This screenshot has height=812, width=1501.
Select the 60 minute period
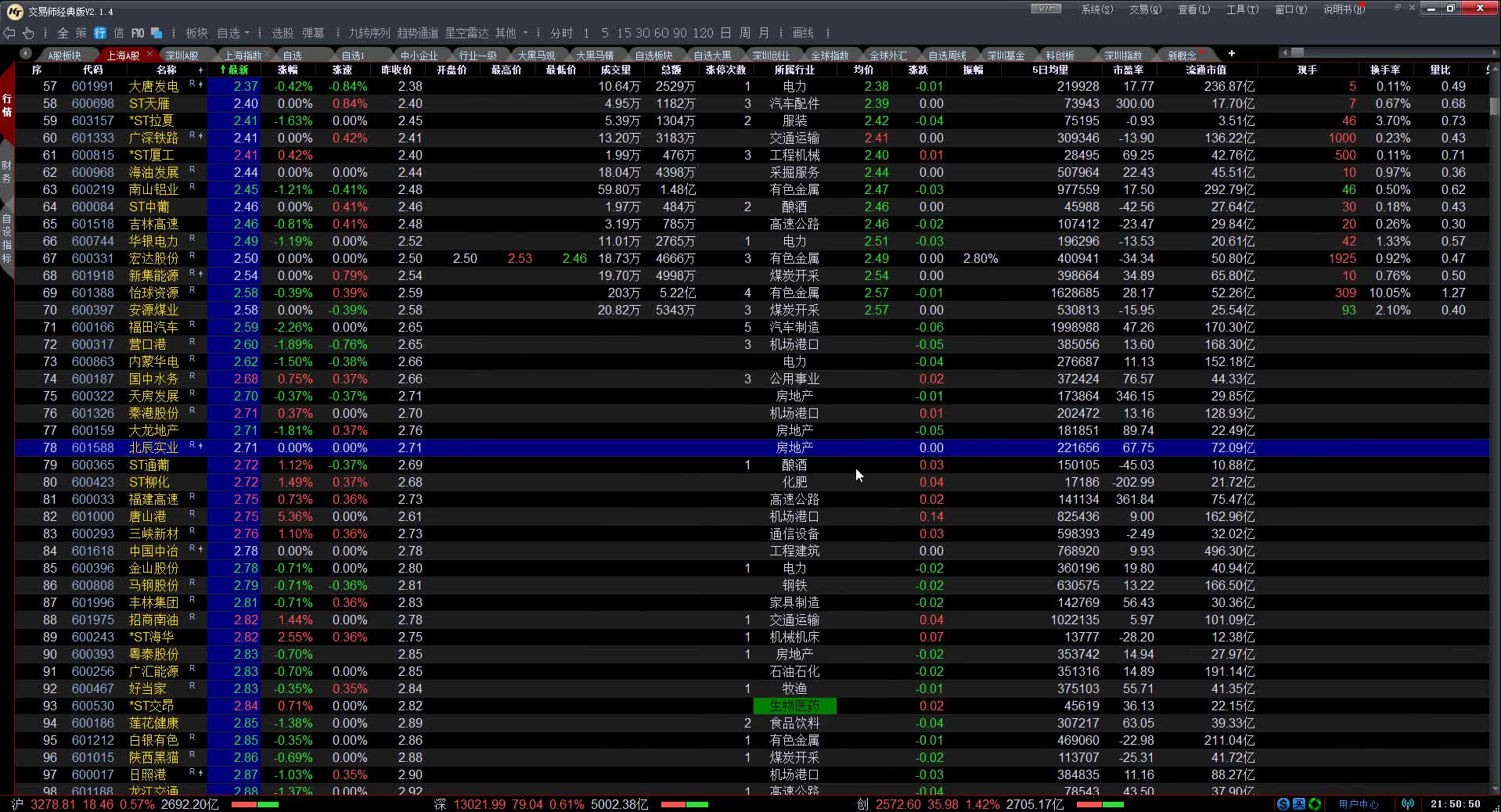(661, 33)
